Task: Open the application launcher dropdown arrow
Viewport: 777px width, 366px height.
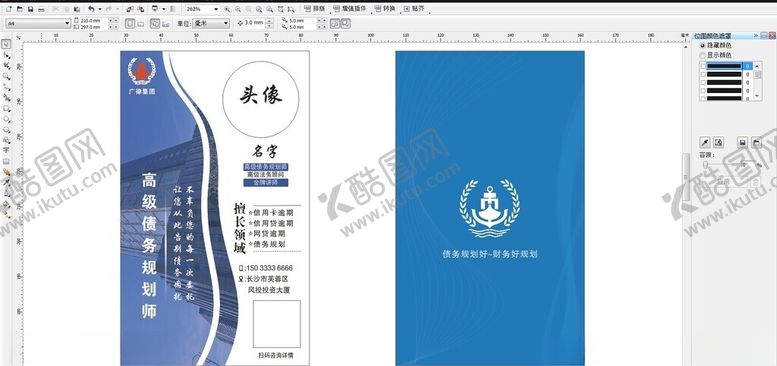Action: tap(164, 9)
